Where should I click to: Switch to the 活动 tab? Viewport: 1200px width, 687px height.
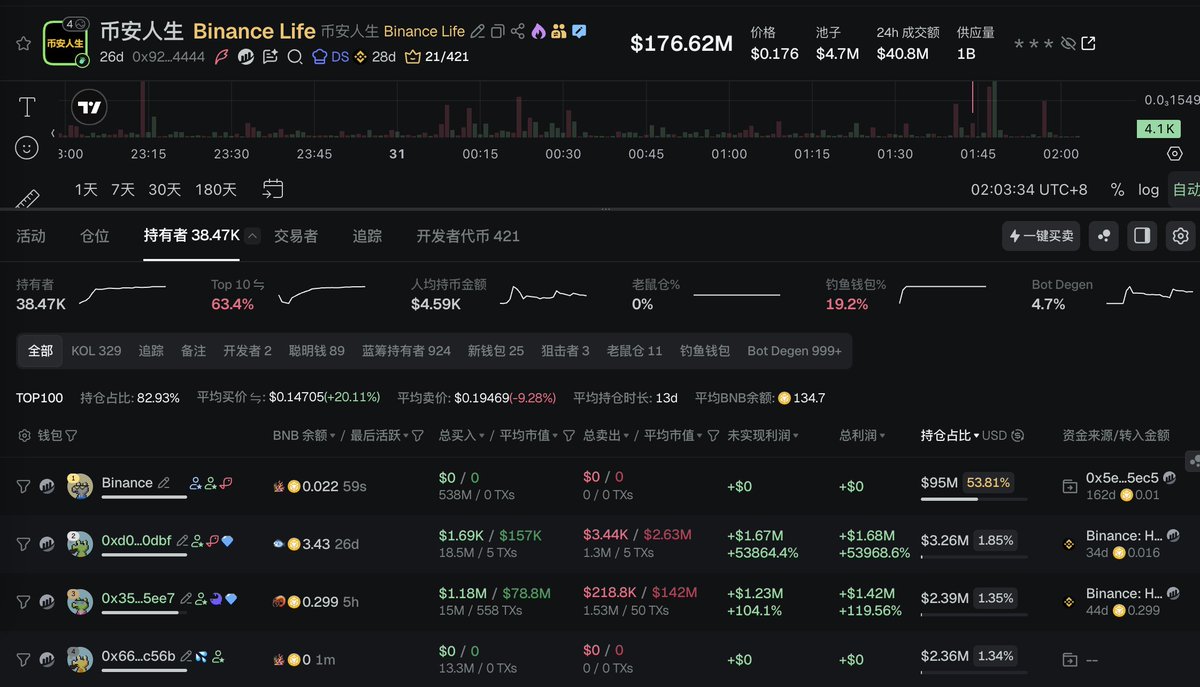[x=31, y=236]
